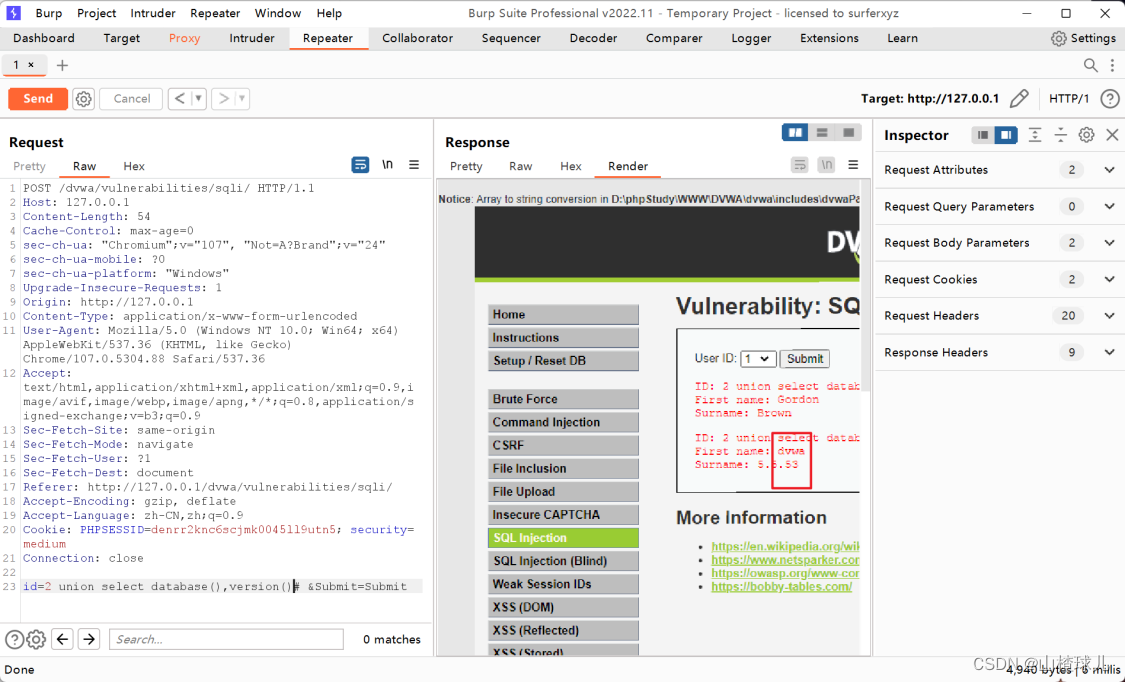This screenshot has width=1125, height=682.
Task: Toggle response non-printable characters \n
Action: (827, 164)
